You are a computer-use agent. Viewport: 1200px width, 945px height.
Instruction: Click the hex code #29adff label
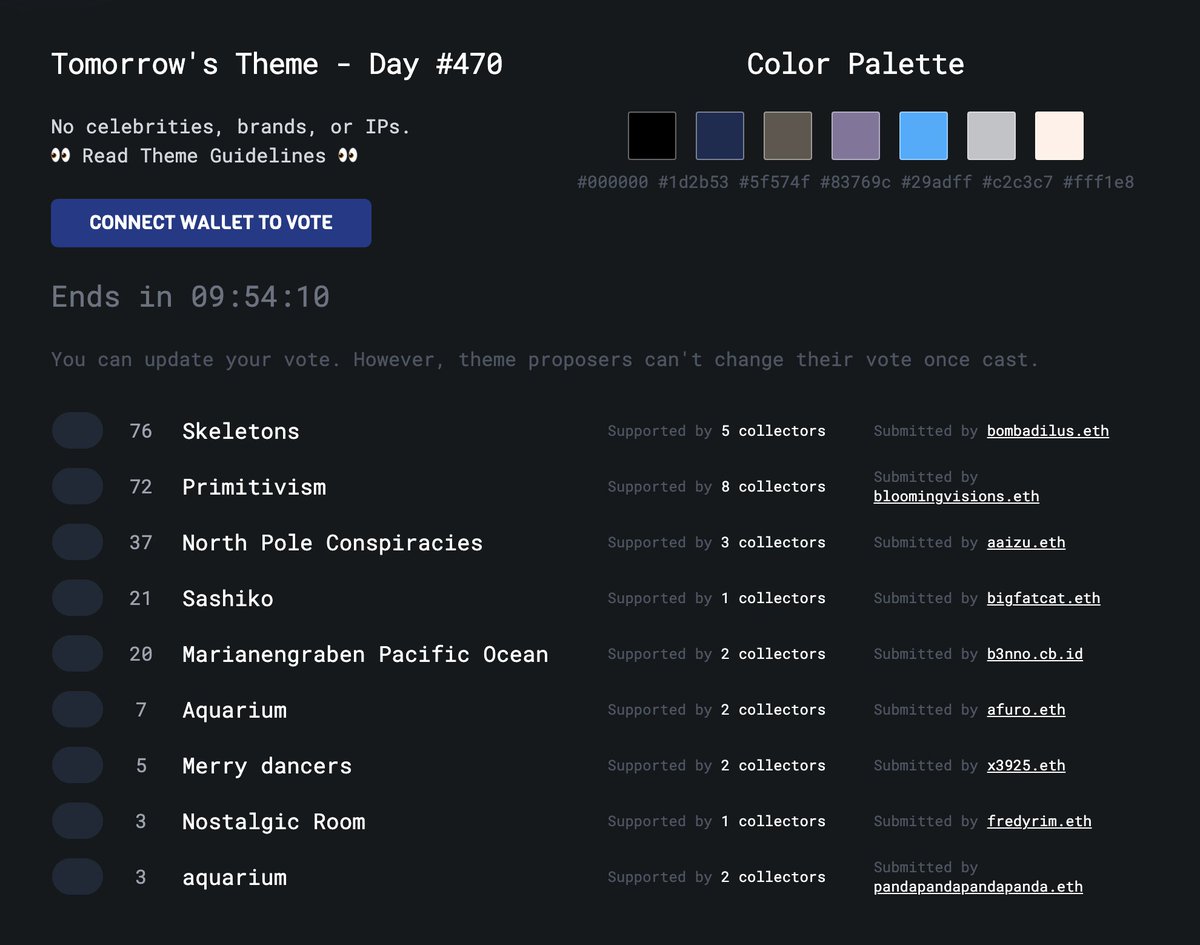pos(937,182)
